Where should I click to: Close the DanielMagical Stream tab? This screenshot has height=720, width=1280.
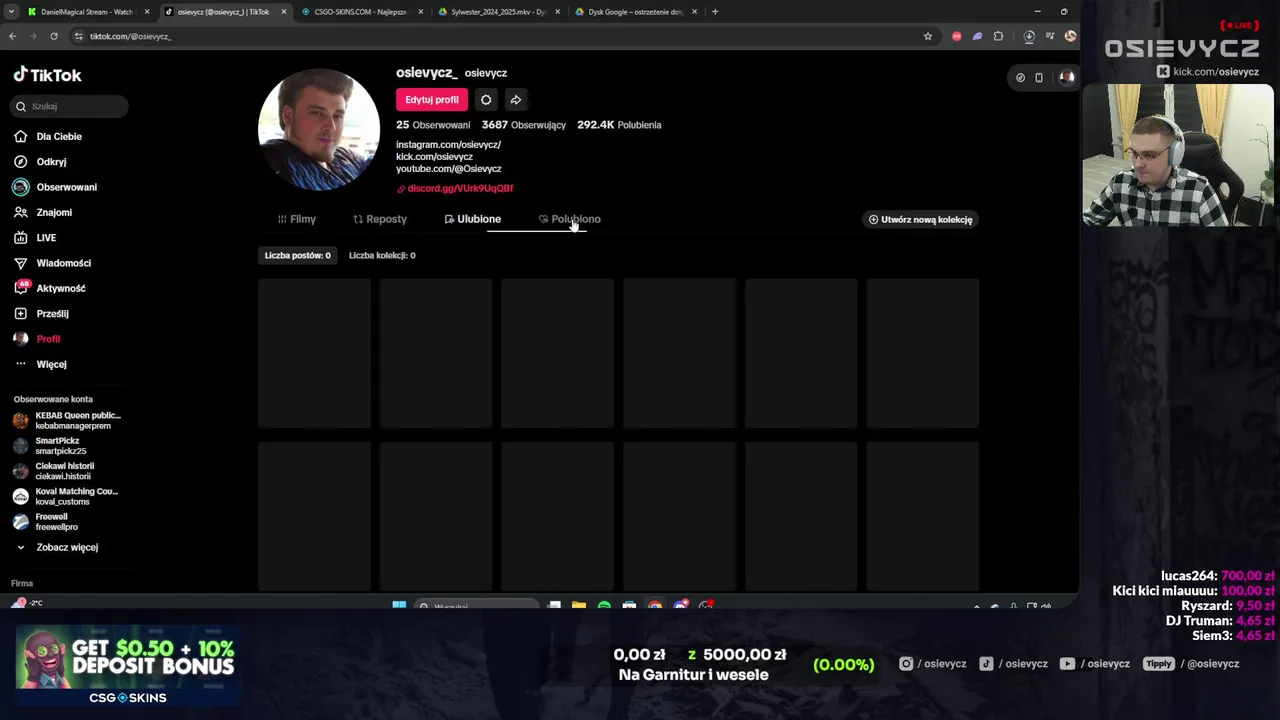(x=147, y=12)
